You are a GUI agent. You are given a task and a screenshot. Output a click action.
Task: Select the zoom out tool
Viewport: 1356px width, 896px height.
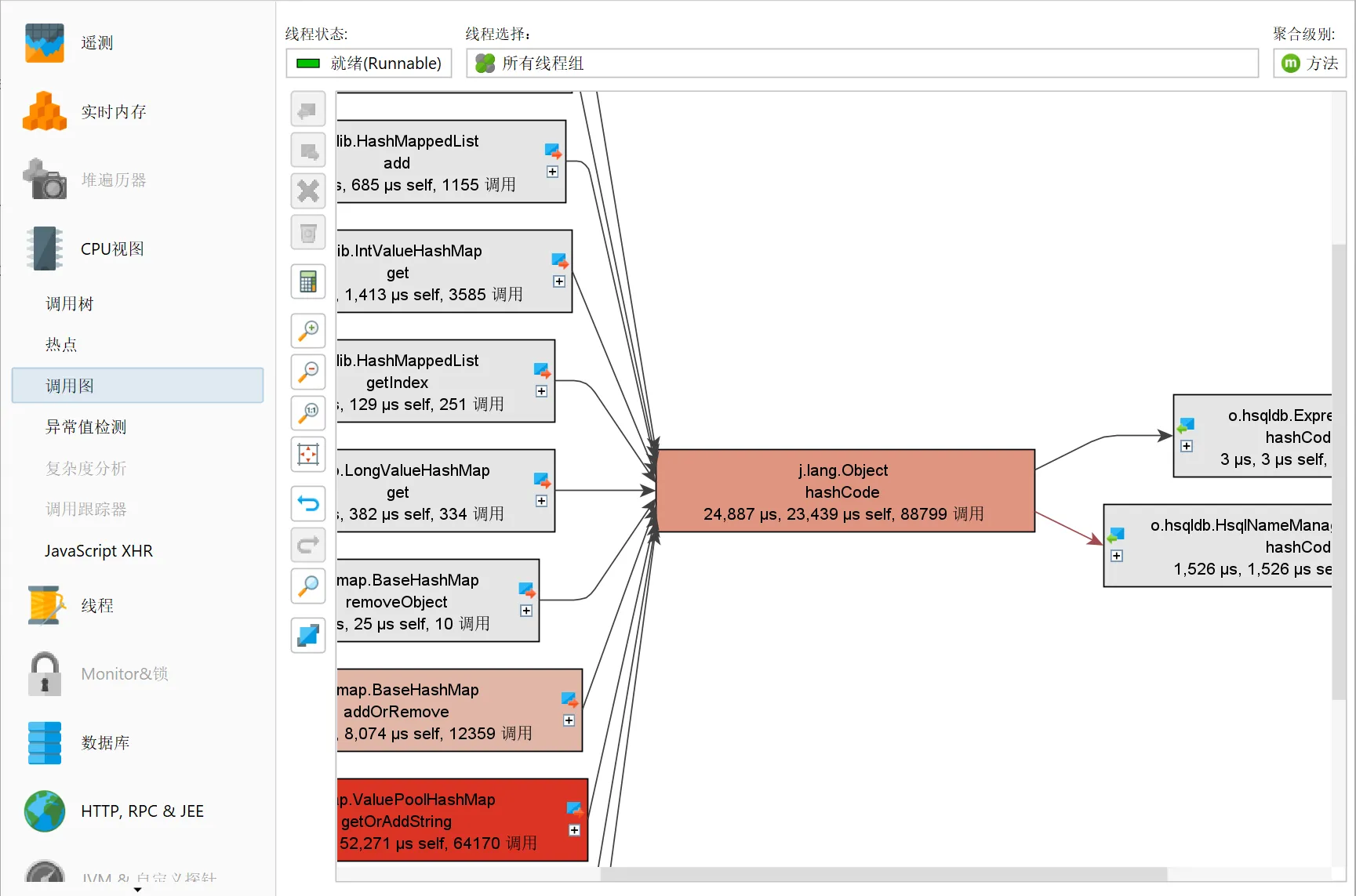(307, 372)
